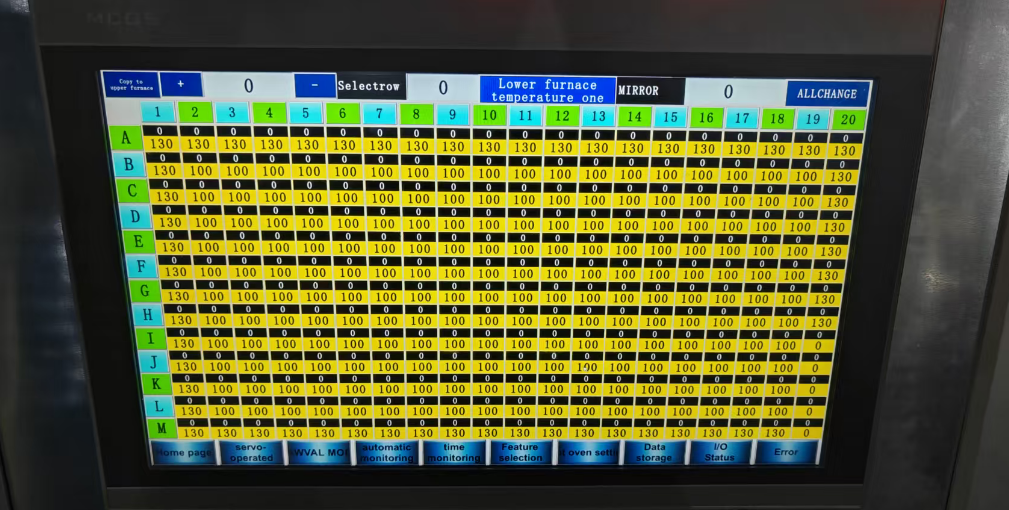Open the Data storage page
The height and width of the screenshot is (510, 1009).
tap(654, 452)
